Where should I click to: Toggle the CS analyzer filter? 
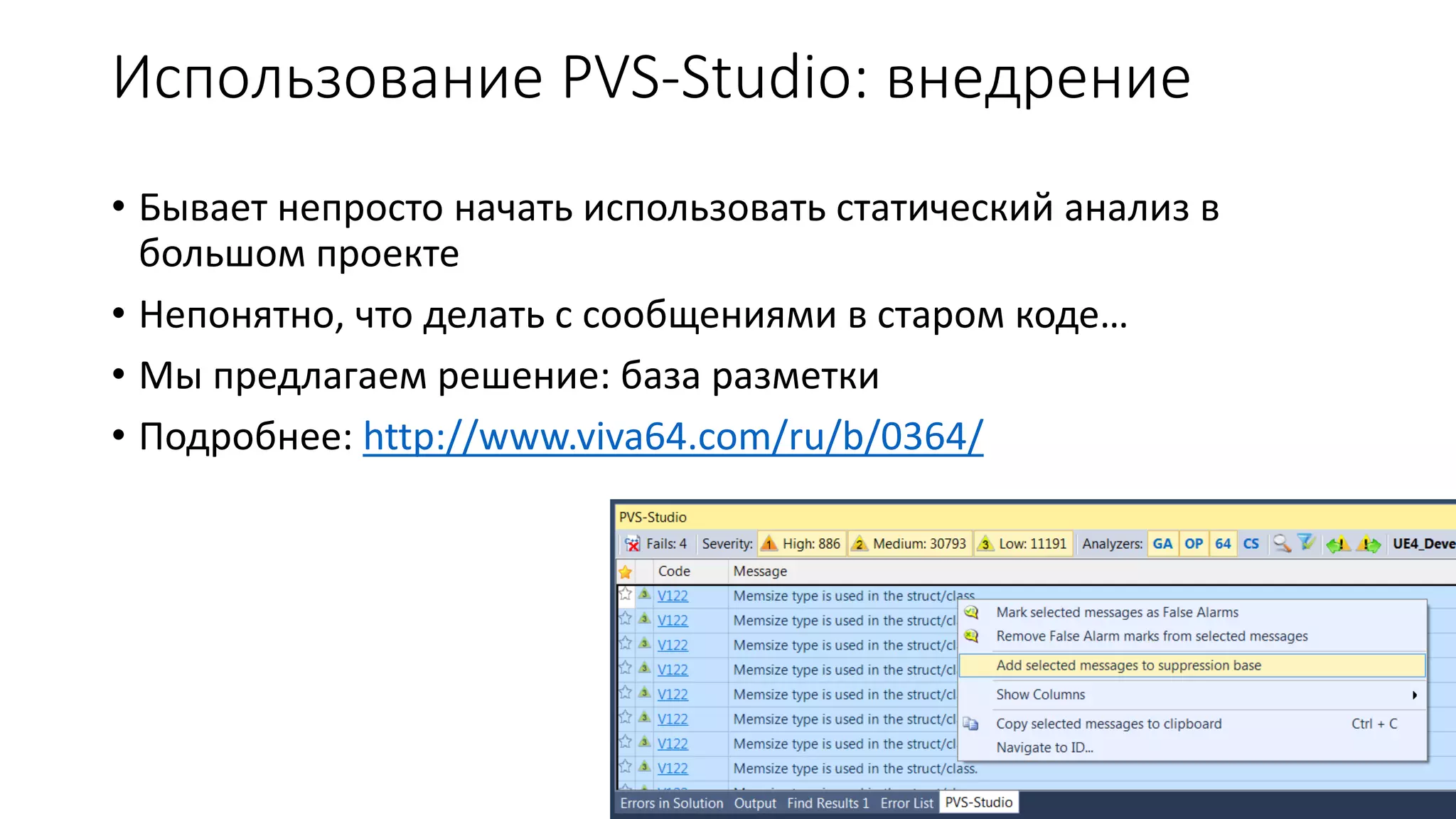pos(1251,544)
